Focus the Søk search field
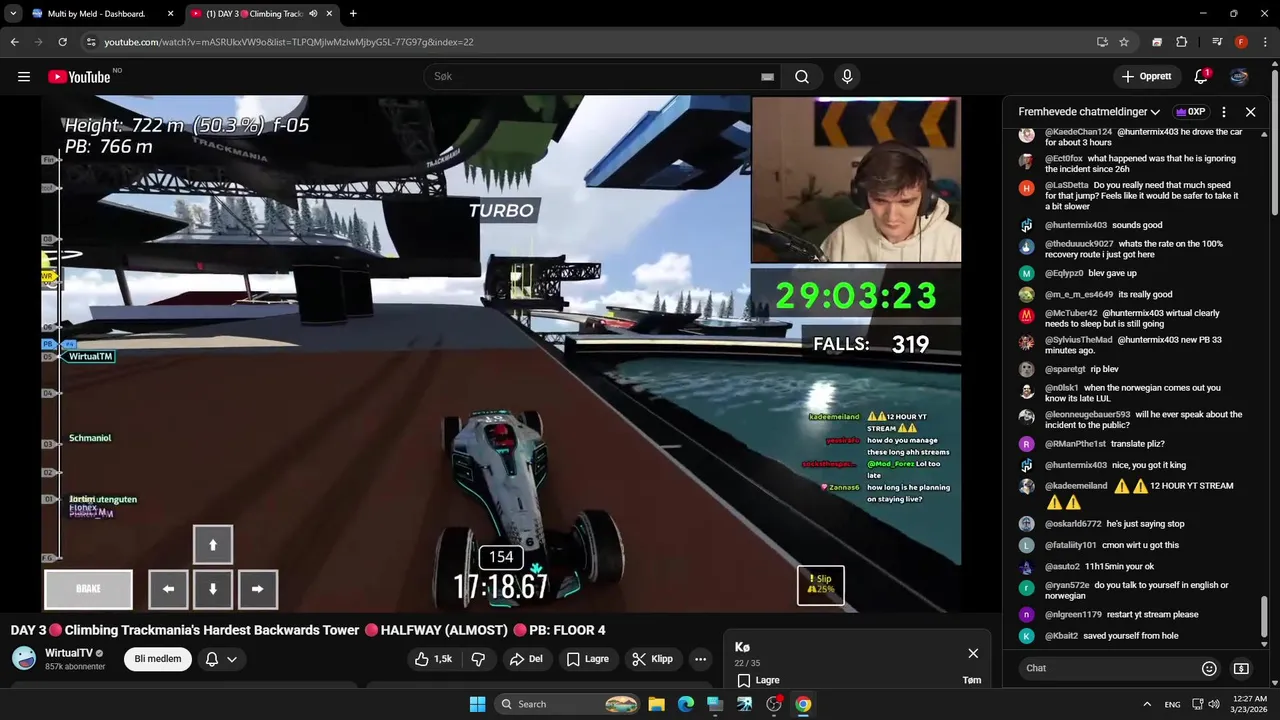This screenshot has width=1280, height=720. pos(595,77)
